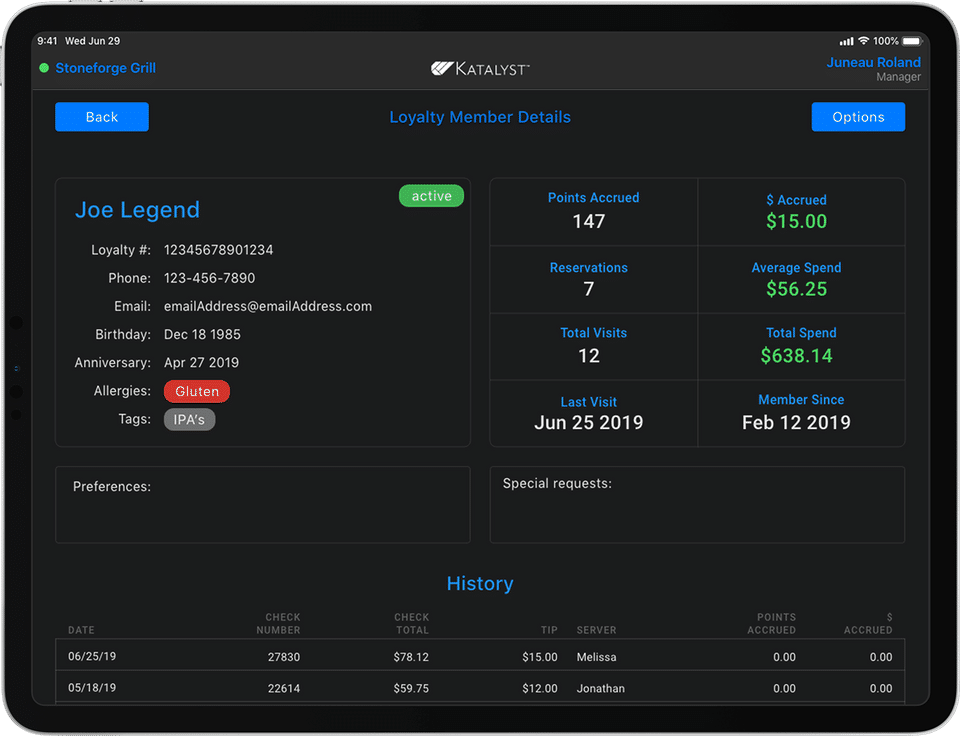The height and width of the screenshot is (736, 960).
Task: Select the 06/25/19 history row date
Action: 92,656
